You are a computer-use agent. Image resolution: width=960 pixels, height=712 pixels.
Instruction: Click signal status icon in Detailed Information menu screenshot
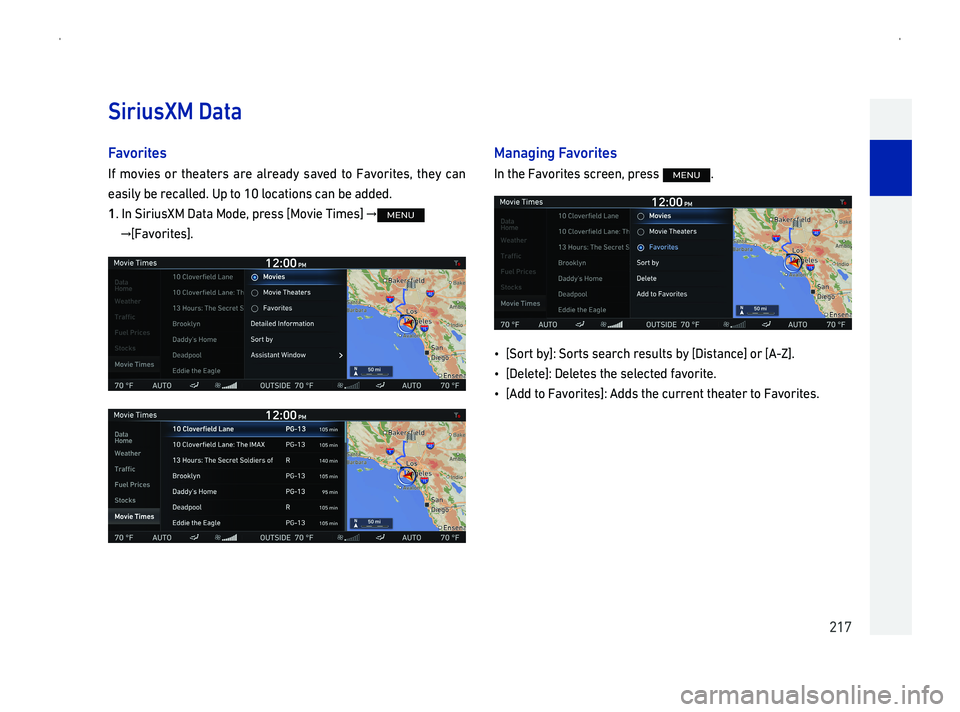[457, 263]
